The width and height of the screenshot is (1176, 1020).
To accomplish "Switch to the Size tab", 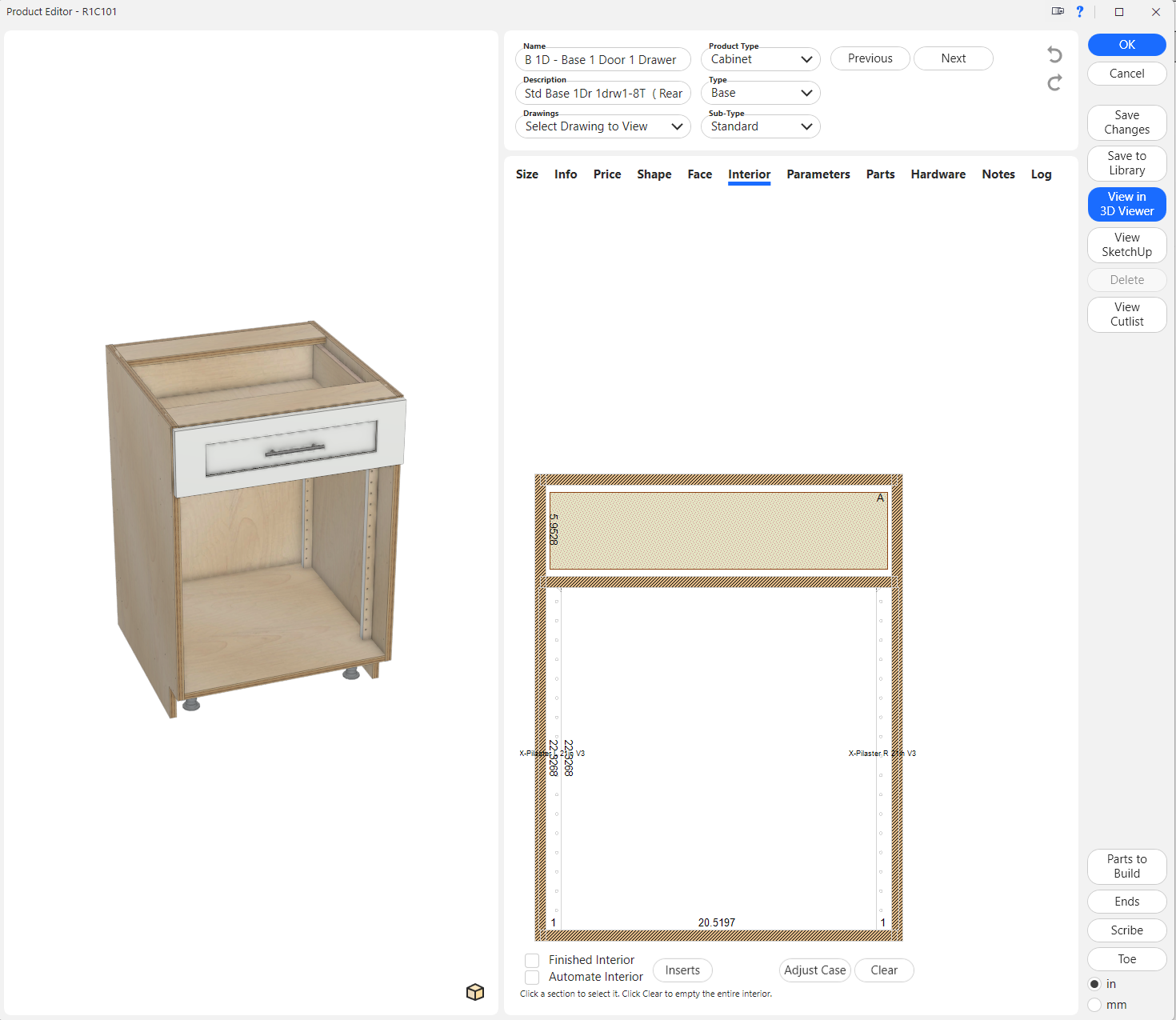I will [x=527, y=174].
